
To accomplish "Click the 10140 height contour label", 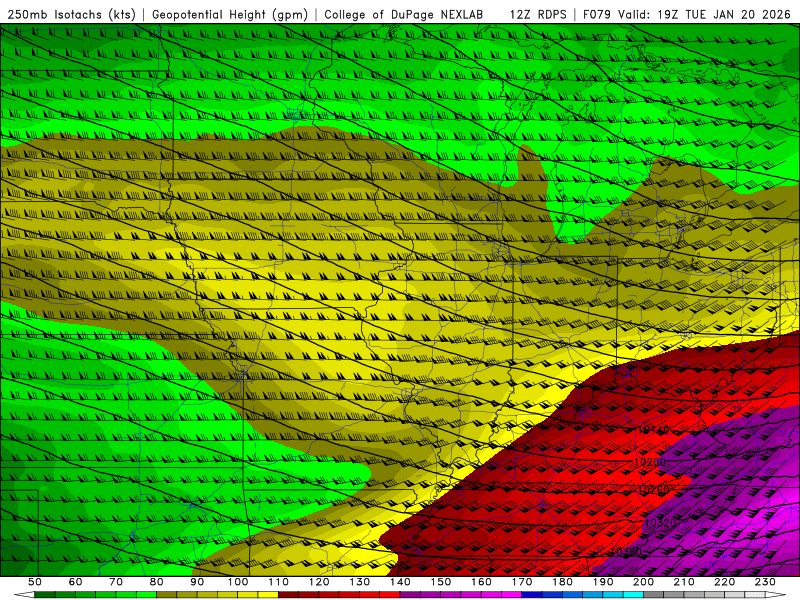I will pos(654,431).
